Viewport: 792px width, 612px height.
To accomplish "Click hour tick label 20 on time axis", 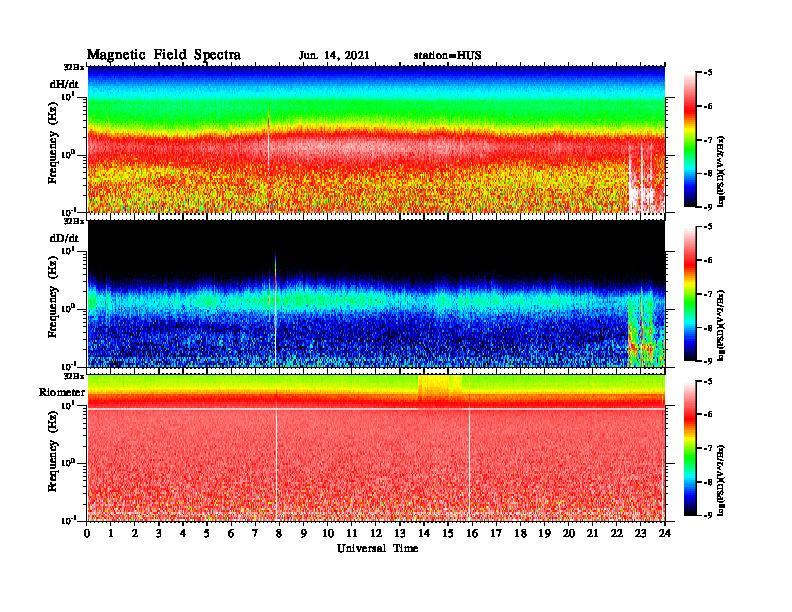I will coord(569,534).
